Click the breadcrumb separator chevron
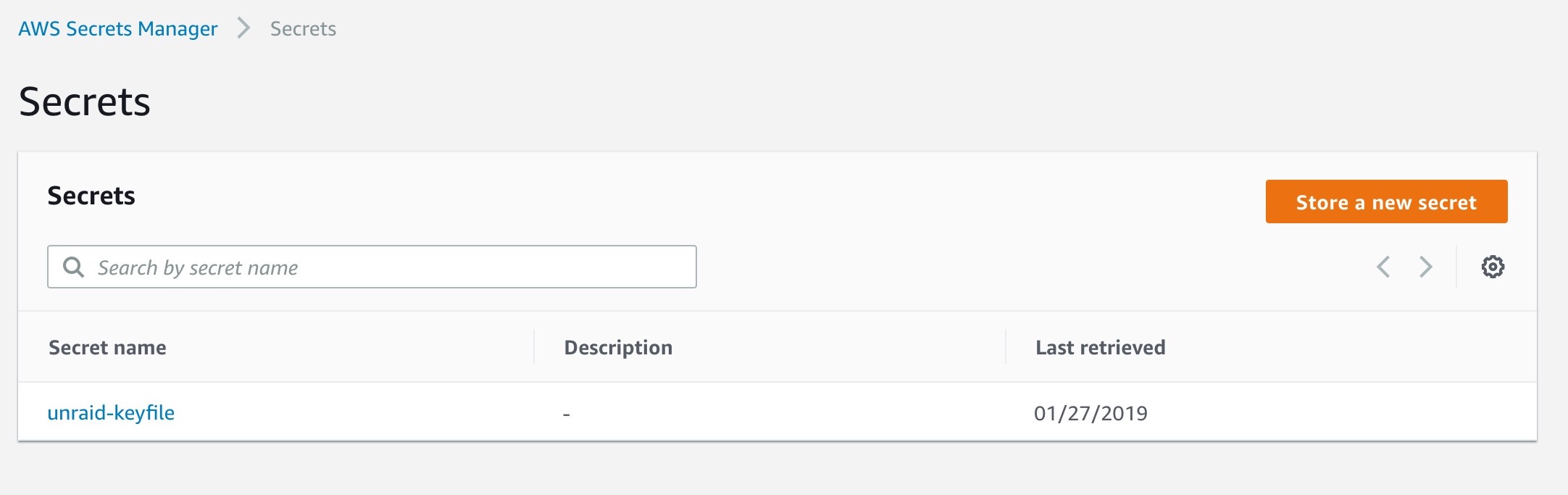 click(244, 29)
